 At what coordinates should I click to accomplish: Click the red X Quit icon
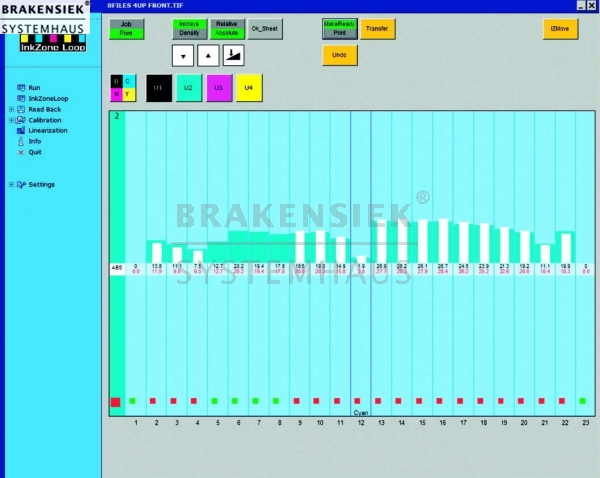(x=21, y=152)
